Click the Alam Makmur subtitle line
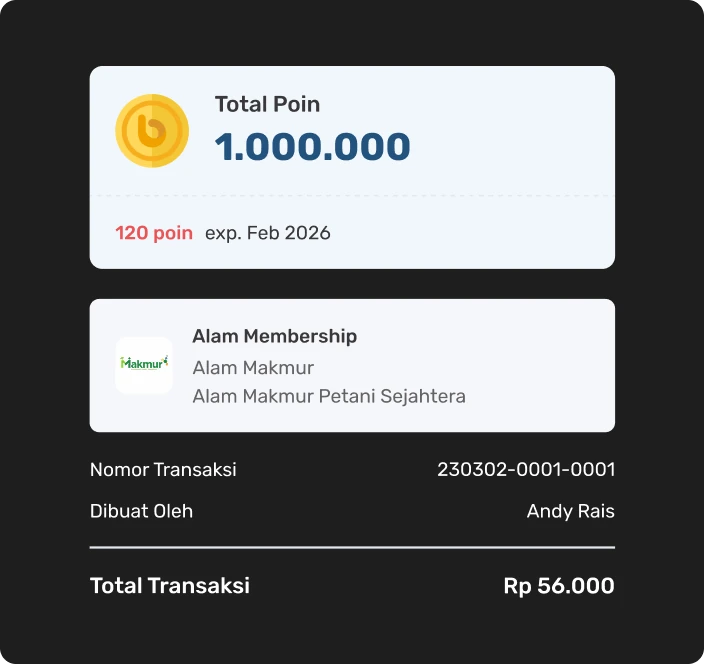The image size is (704, 664). coord(253,367)
